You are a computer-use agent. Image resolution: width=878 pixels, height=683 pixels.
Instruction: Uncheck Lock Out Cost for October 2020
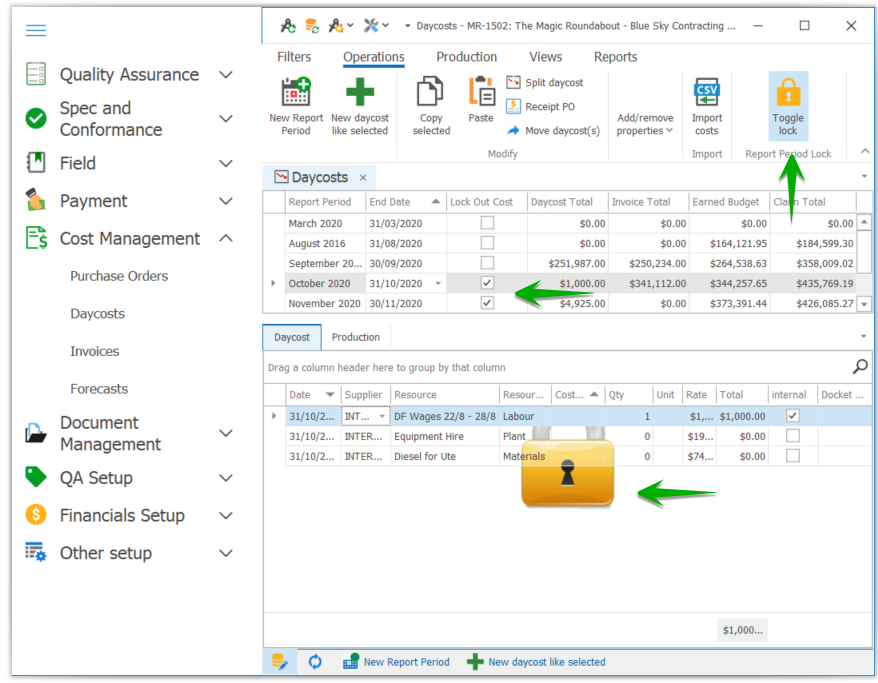coord(487,283)
